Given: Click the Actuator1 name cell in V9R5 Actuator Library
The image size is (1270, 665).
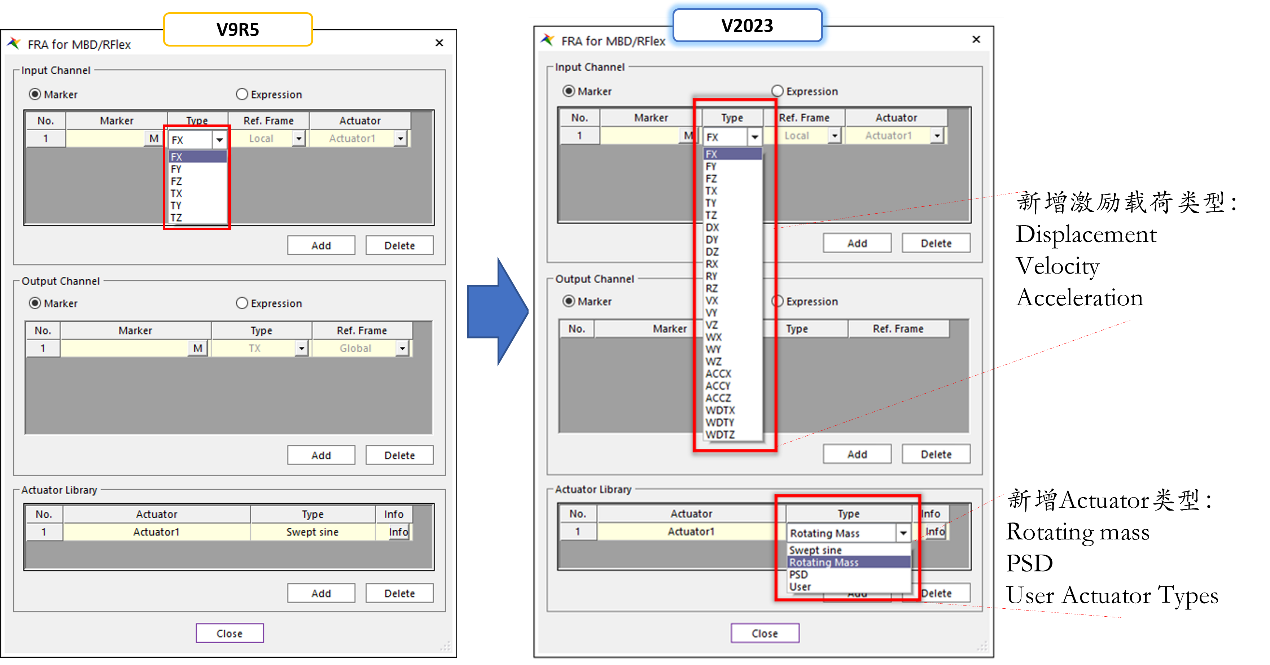Looking at the screenshot, I should tap(156, 532).
